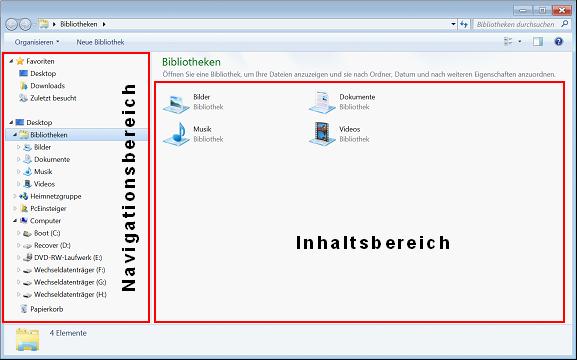Image resolution: width=577 pixels, height=360 pixels.
Task: Click Bibliotheken breadcrumb in address bar
Action: (x=79, y=24)
